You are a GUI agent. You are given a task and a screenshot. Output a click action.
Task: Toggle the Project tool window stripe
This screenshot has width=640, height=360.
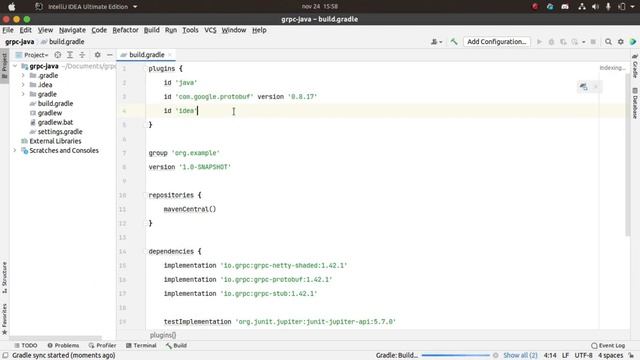[4, 66]
